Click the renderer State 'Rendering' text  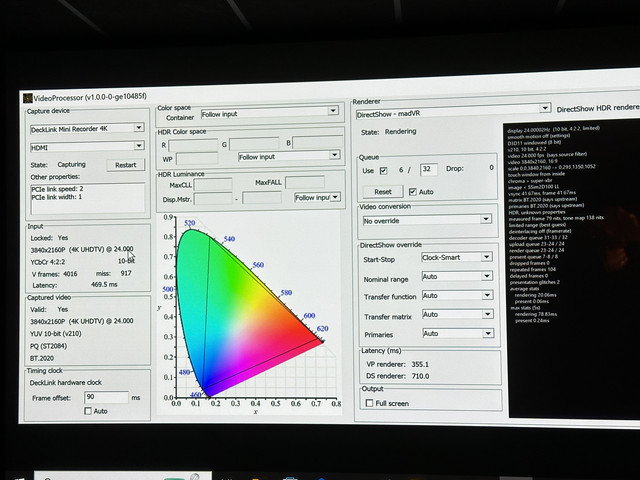click(x=400, y=131)
